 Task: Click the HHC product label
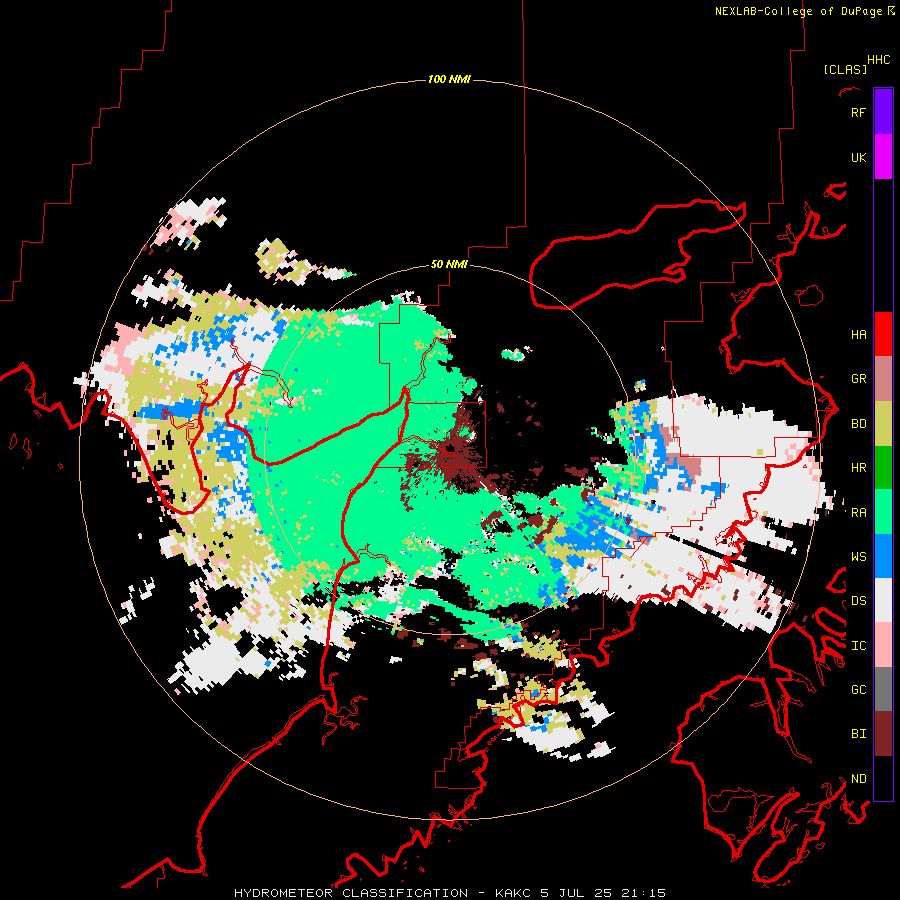878,60
